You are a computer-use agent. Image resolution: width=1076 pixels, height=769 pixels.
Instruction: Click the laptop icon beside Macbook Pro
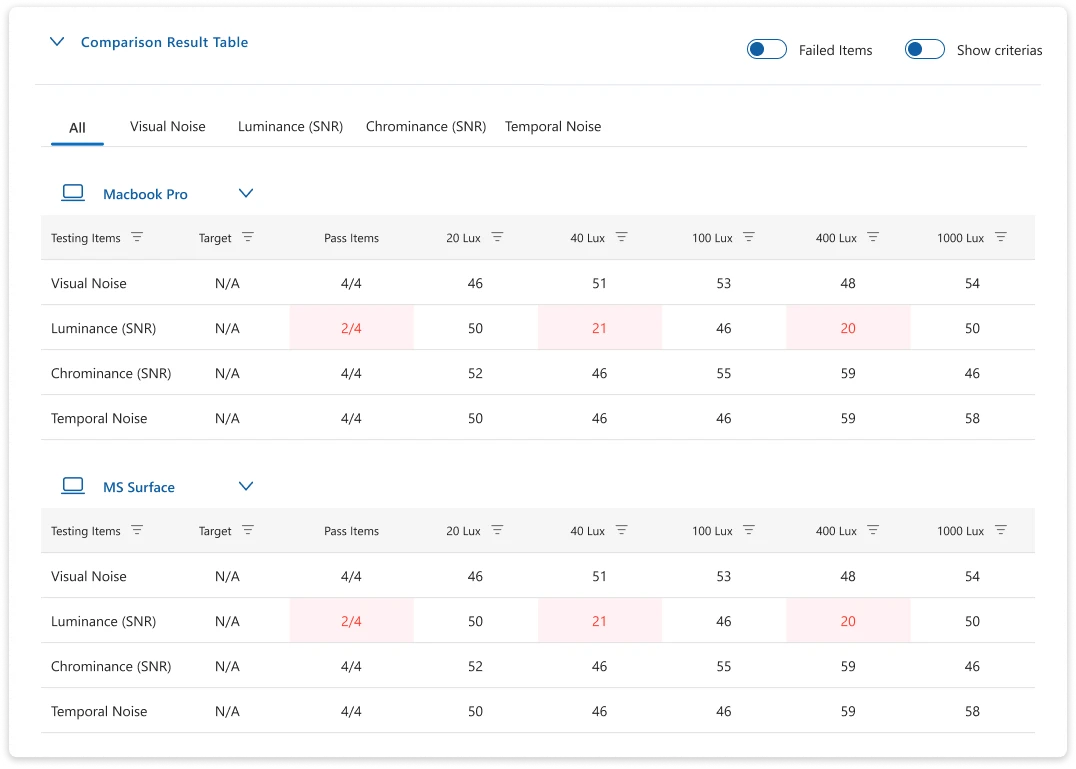(x=72, y=192)
